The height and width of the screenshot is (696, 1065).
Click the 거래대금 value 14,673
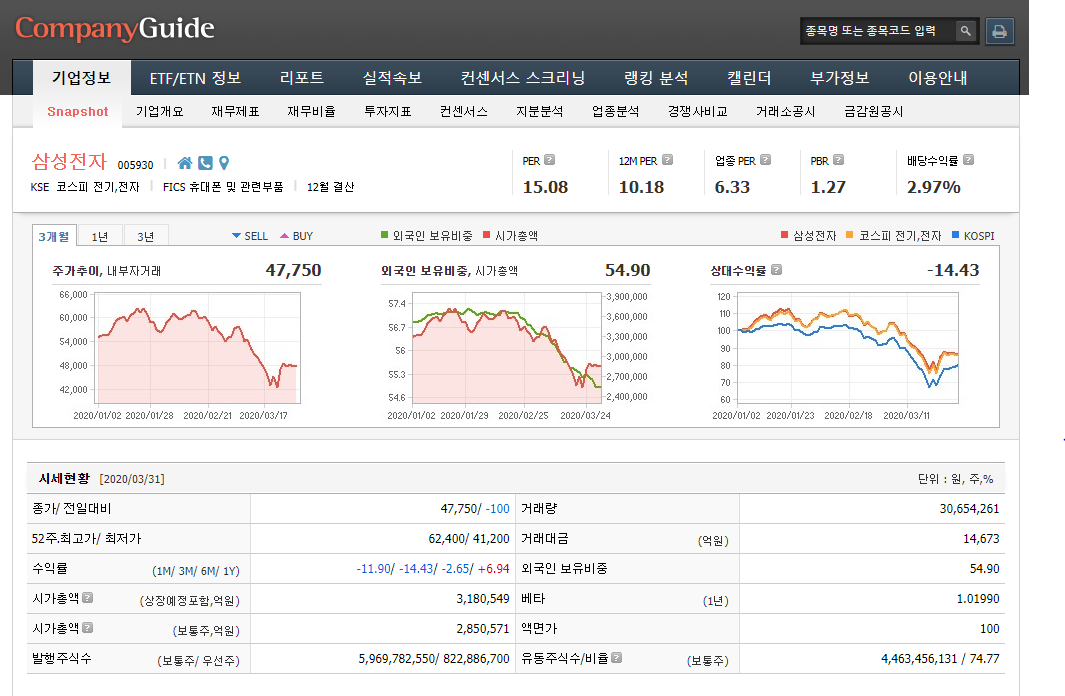click(981, 538)
